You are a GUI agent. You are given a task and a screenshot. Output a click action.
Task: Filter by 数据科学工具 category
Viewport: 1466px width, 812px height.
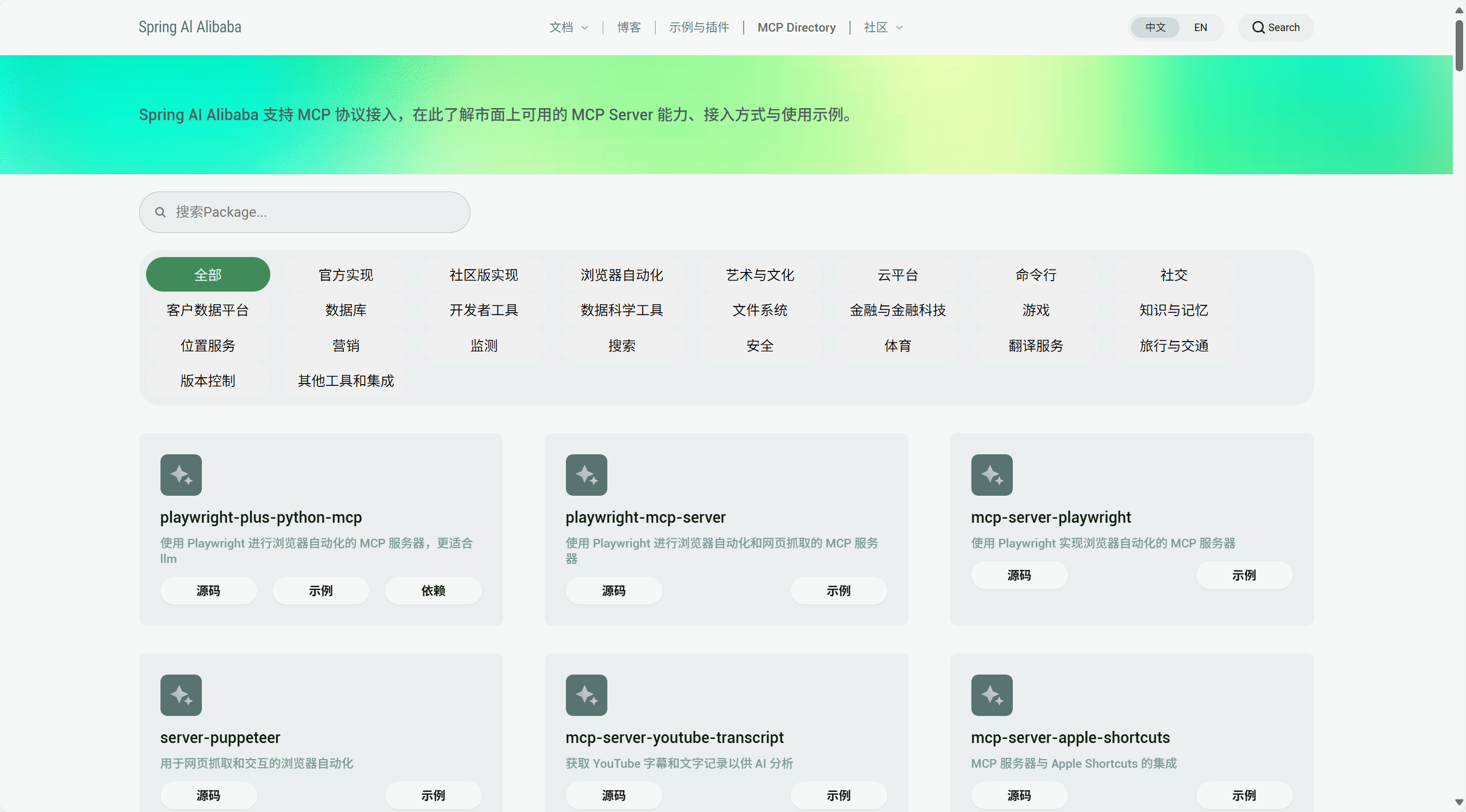tap(622, 311)
